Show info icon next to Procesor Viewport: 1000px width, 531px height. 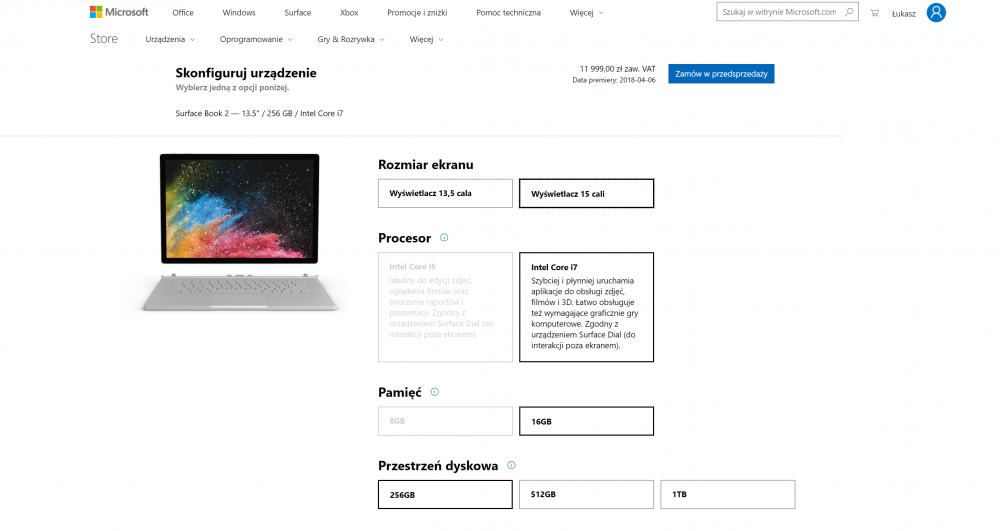point(444,238)
